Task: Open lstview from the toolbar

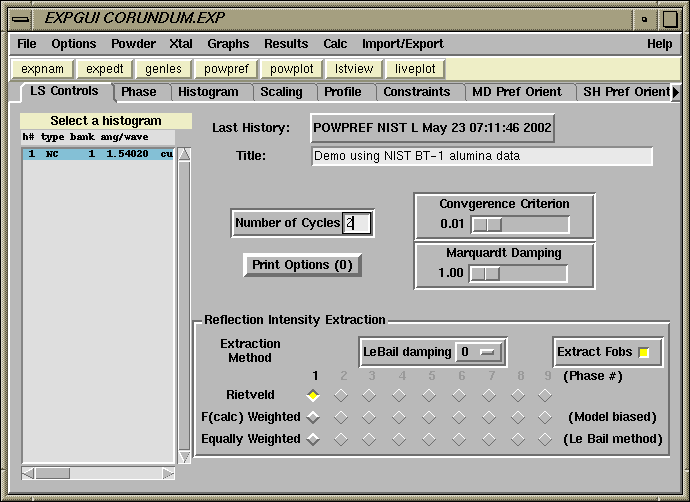Action: (354, 69)
